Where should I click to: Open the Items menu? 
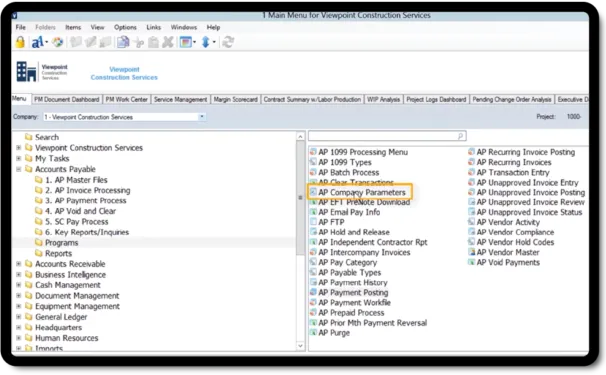[x=73, y=27]
